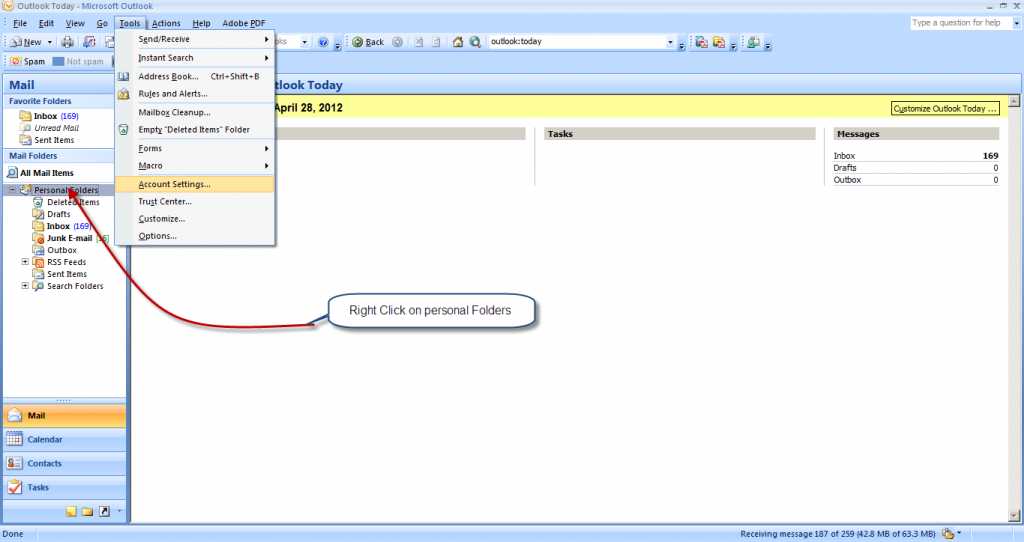This screenshot has width=1024, height=542.
Task: Click the Adobe PDF convert-folders icon
Action: click(x=719, y=42)
